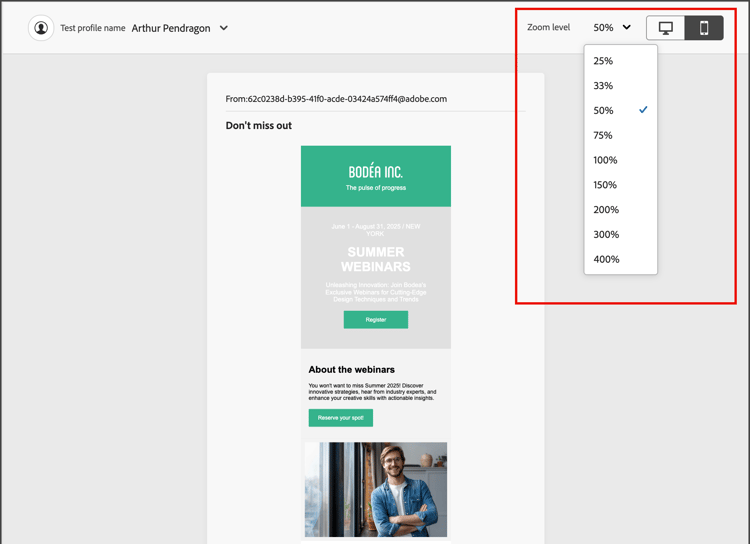The image size is (750, 544).
Task: Select 75% zoom level
Action: tap(620, 135)
